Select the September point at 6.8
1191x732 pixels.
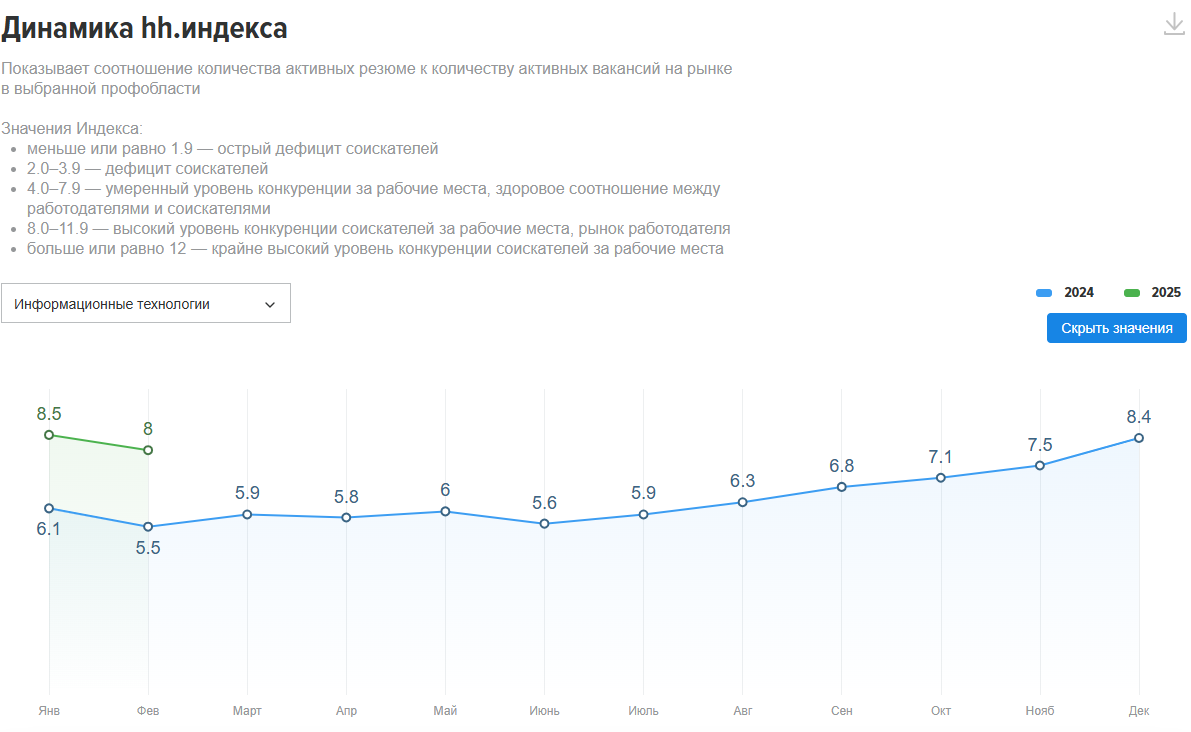tap(842, 487)
